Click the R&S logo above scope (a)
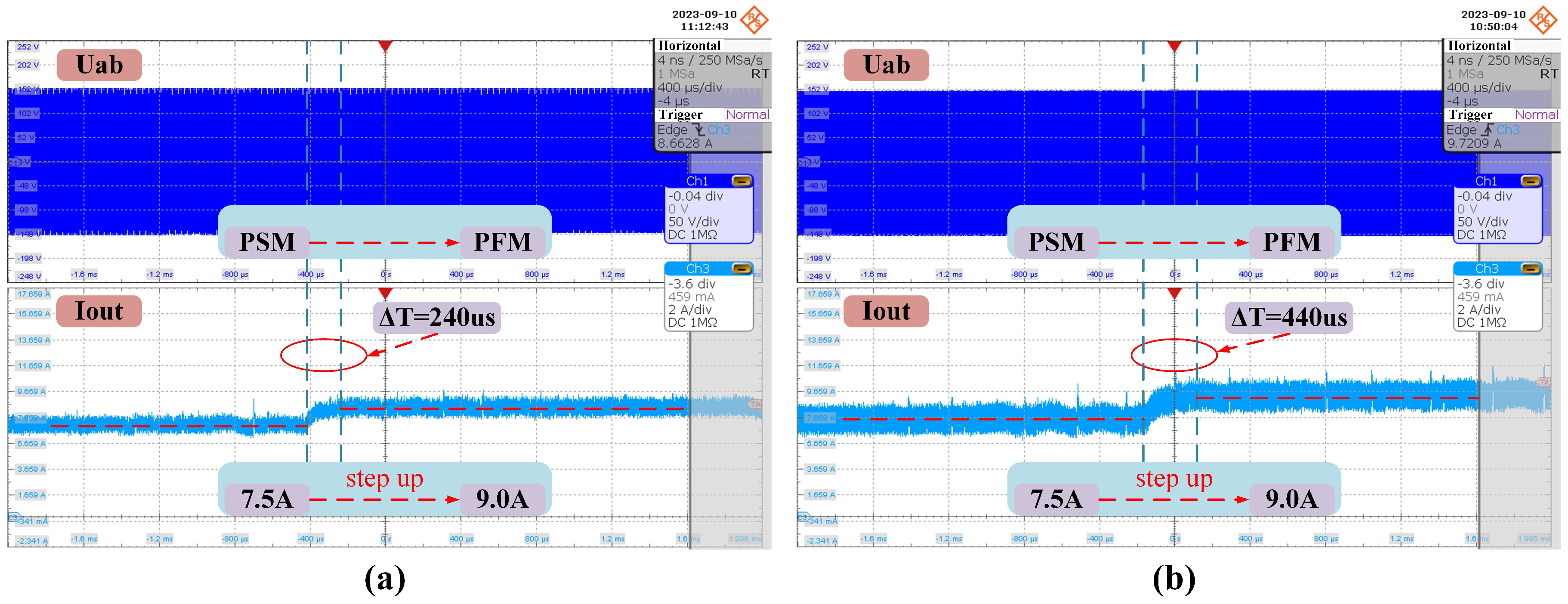Screen dimensions: 1568x604 pos(754,19)
